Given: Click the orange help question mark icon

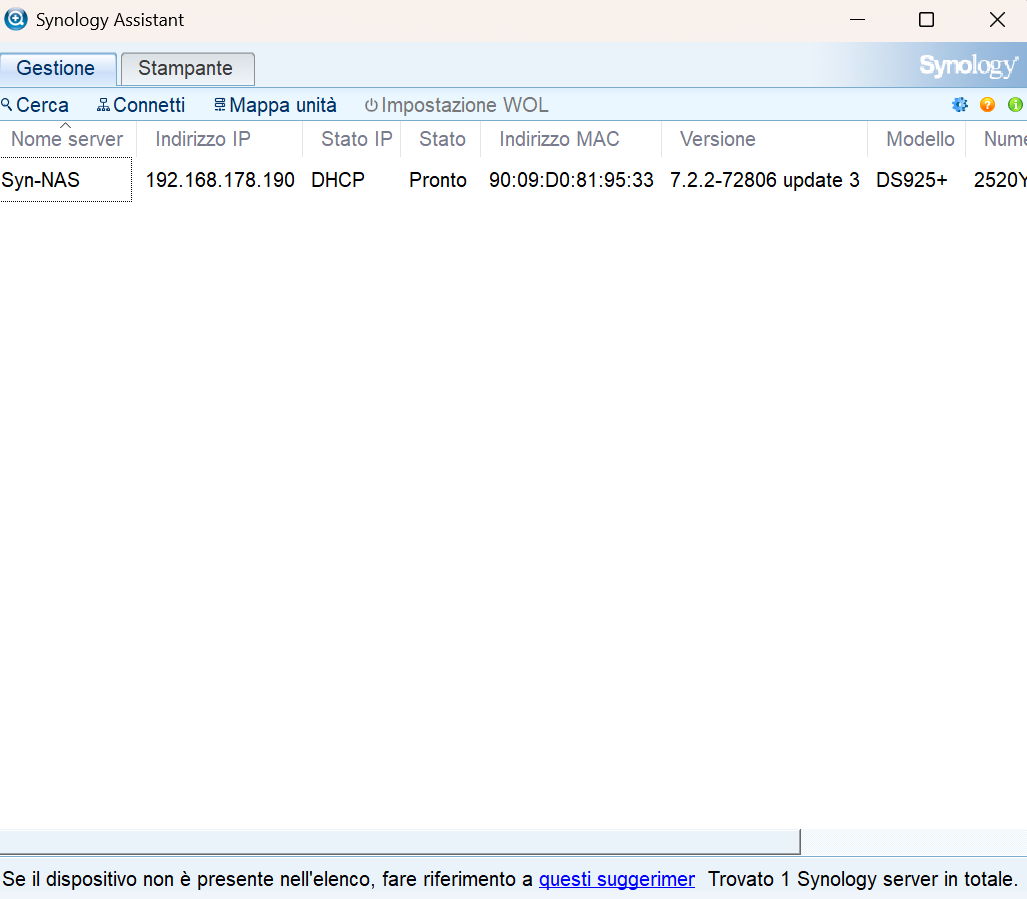Looking at the screenshot, I should coord(987,105).
